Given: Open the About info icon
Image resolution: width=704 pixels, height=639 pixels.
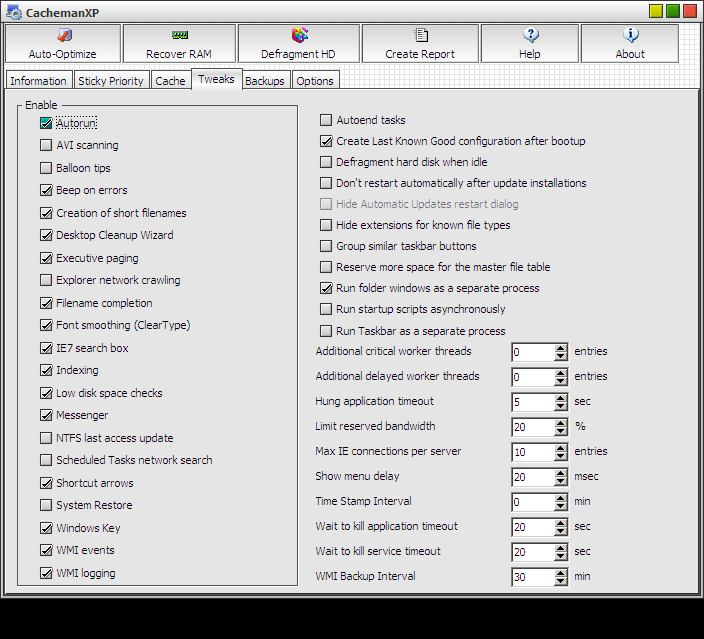Looking at the screenshot, I should coord(630,43).
